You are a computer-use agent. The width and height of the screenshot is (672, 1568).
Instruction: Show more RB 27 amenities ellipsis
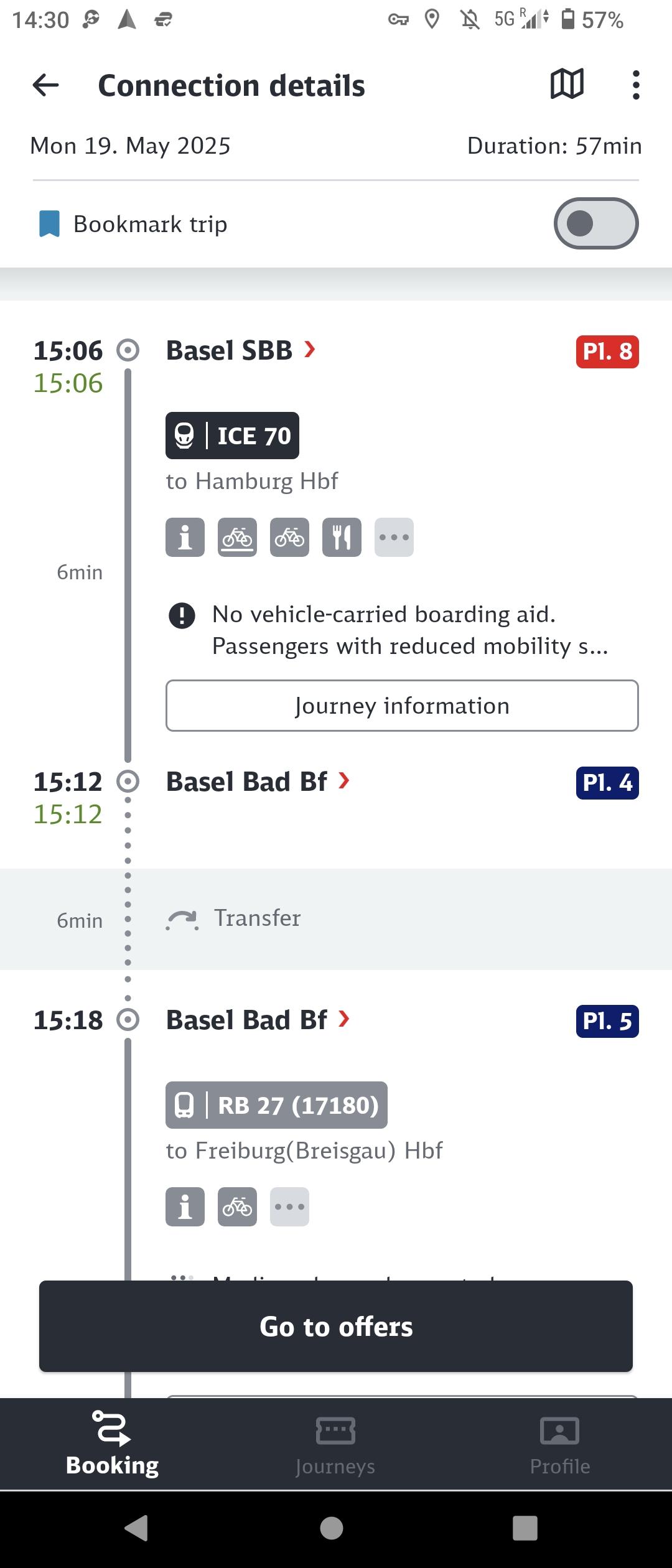coord(289,1206)
